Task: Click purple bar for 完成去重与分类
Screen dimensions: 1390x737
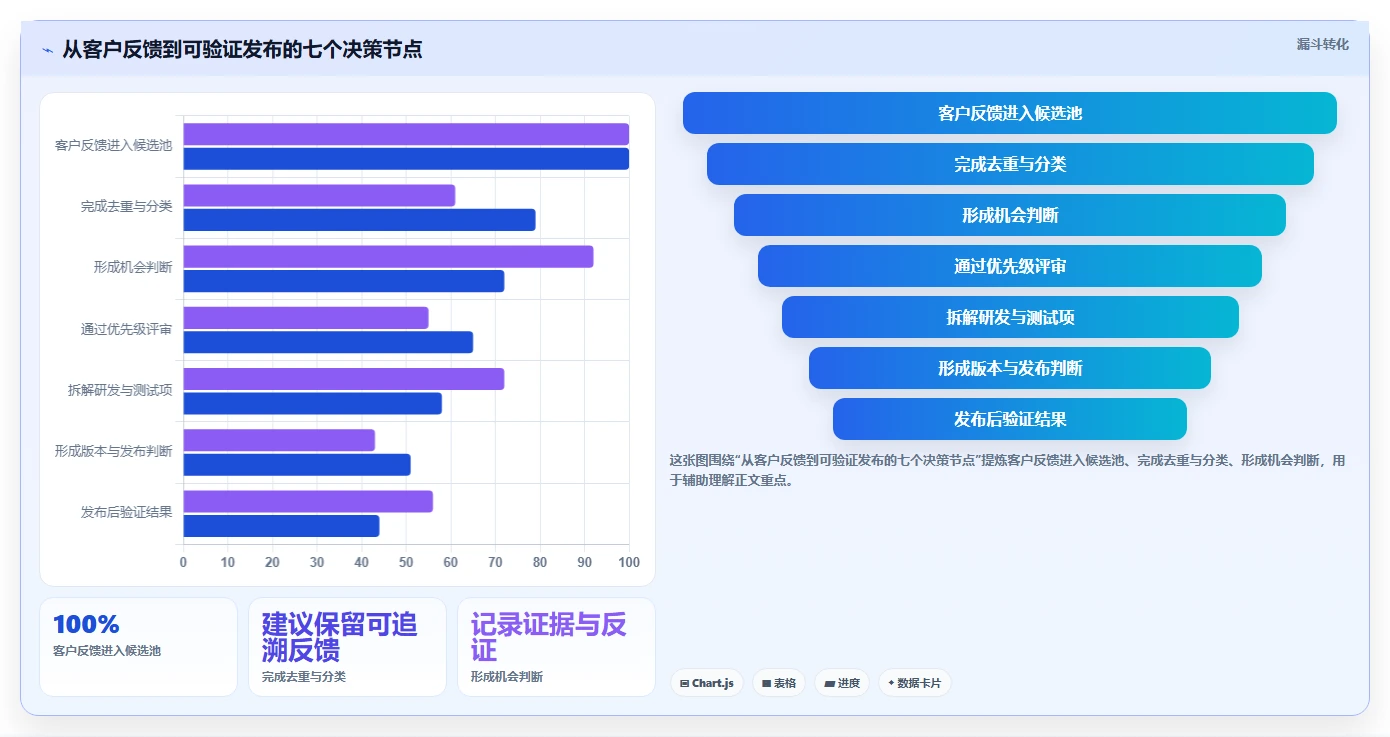Action: click(319, 196)
